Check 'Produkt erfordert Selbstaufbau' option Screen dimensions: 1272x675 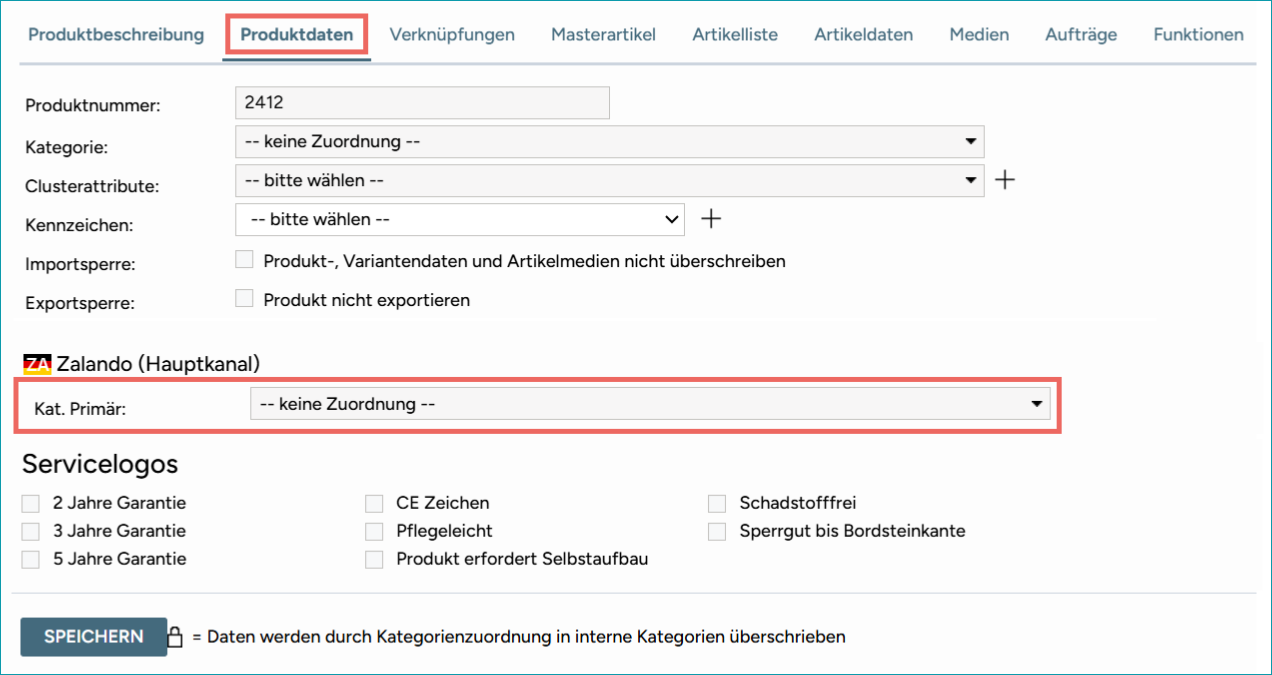(x=374, y=559)
